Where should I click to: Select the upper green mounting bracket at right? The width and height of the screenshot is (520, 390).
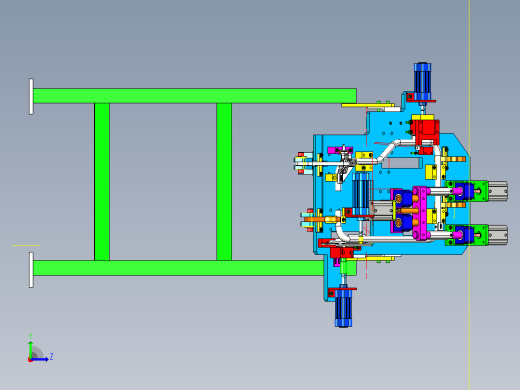(481, 191)
